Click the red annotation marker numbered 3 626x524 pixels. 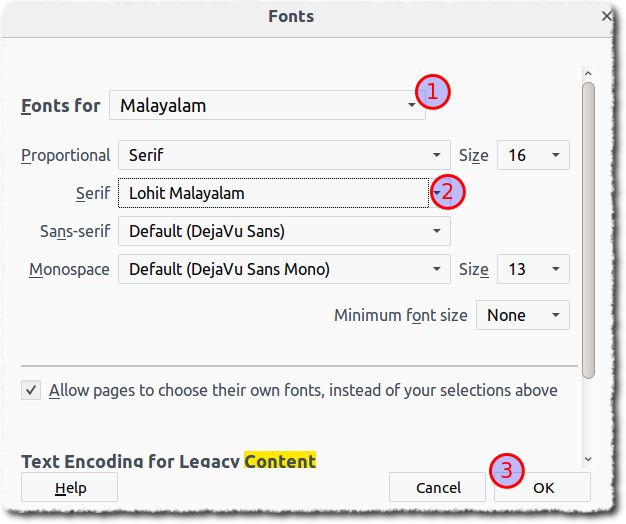(x=509, y=470)
